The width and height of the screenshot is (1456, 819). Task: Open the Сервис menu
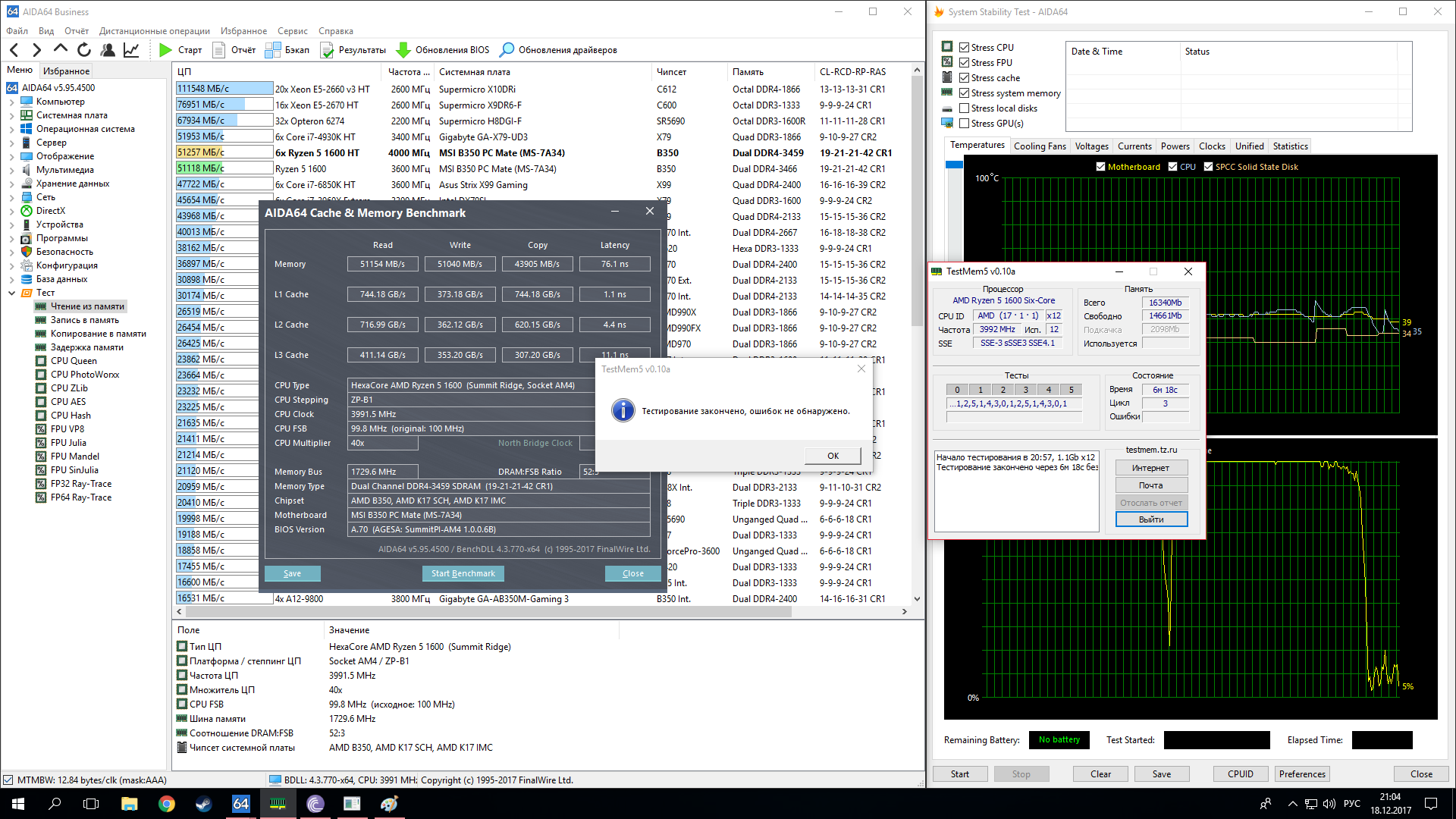pos(292,31)
